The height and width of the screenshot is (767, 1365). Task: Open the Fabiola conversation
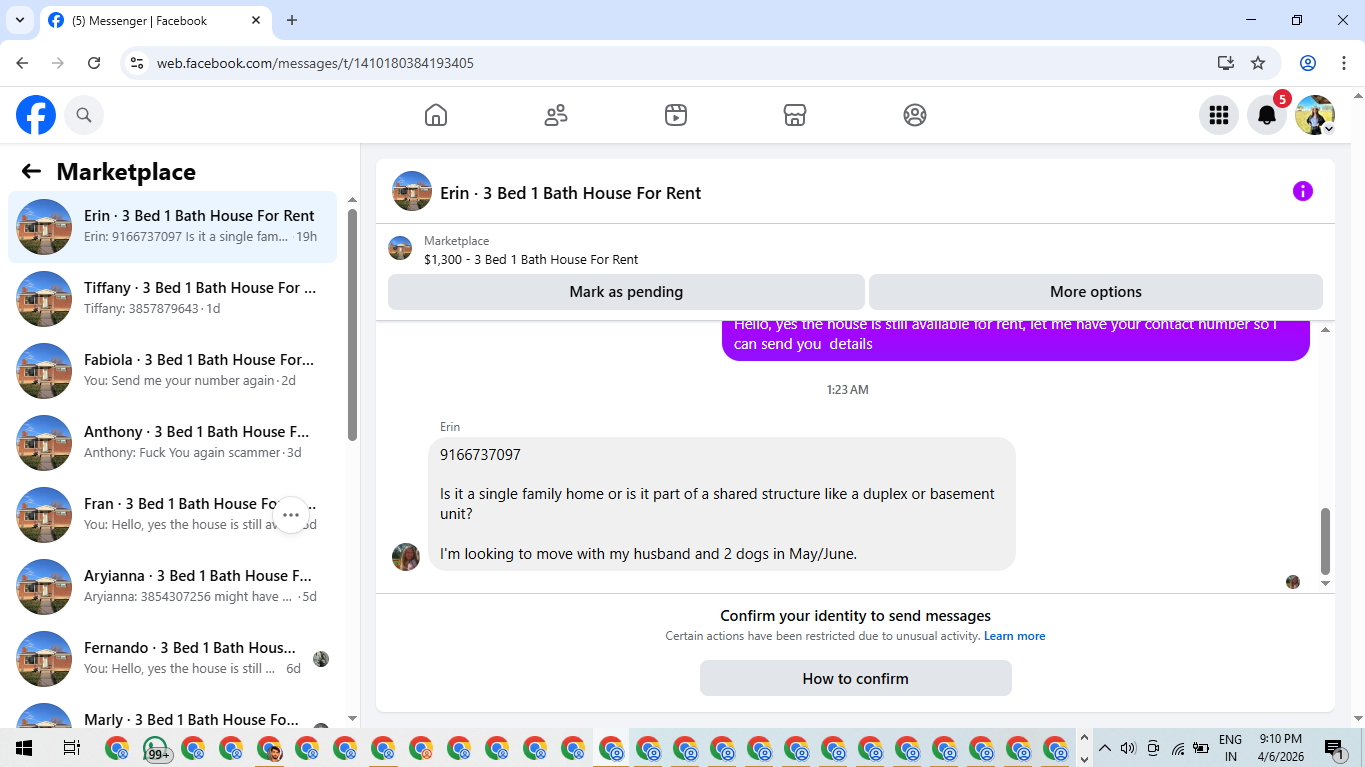(173, 371)
